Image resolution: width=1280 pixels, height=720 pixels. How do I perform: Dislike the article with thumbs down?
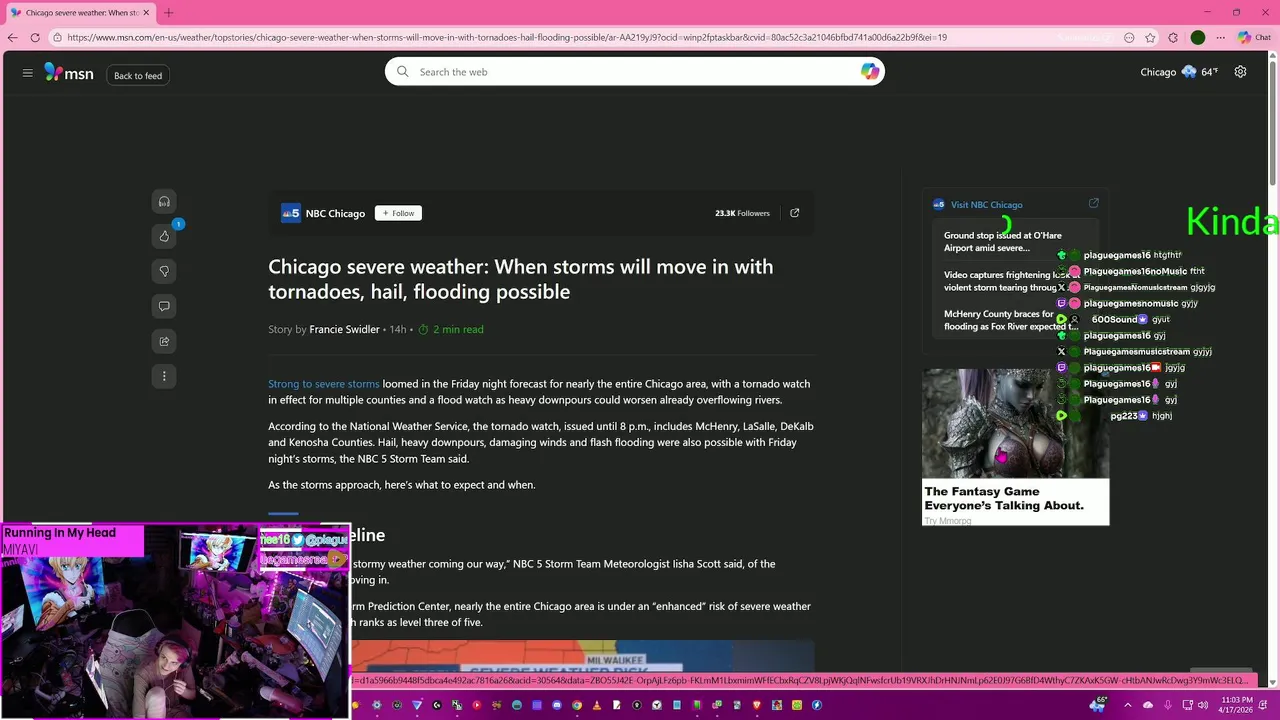pyautogui.click(x=164, y=271)
